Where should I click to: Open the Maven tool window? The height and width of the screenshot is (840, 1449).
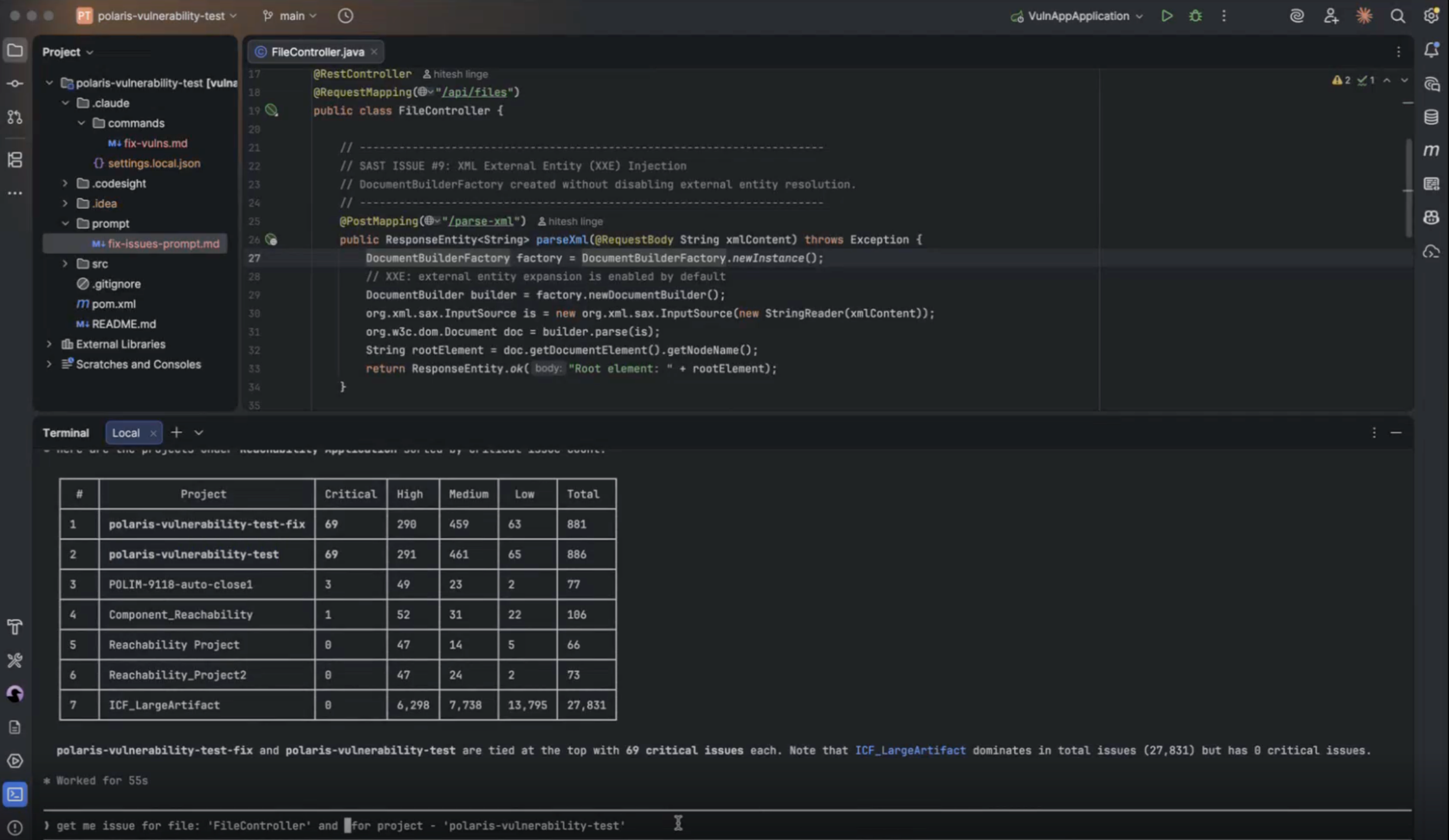pyautogui.click(x=1432, y=151)
